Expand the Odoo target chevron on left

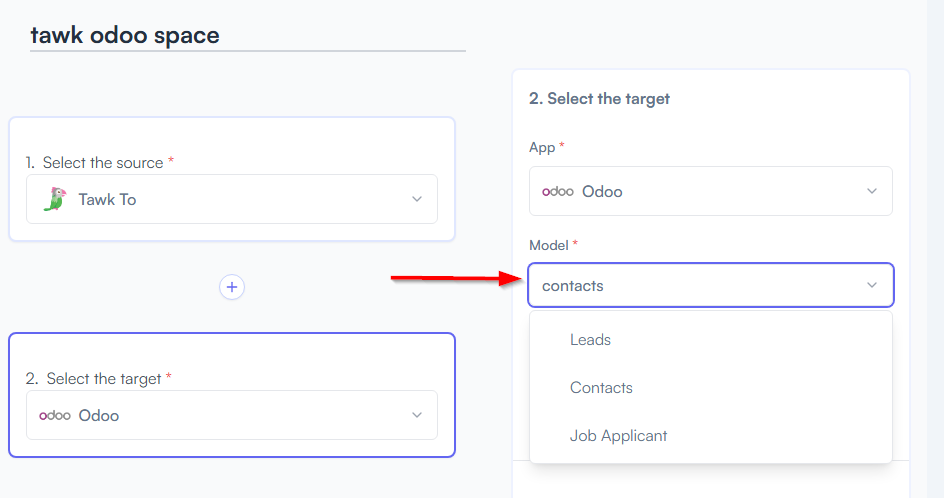[417, 415]
